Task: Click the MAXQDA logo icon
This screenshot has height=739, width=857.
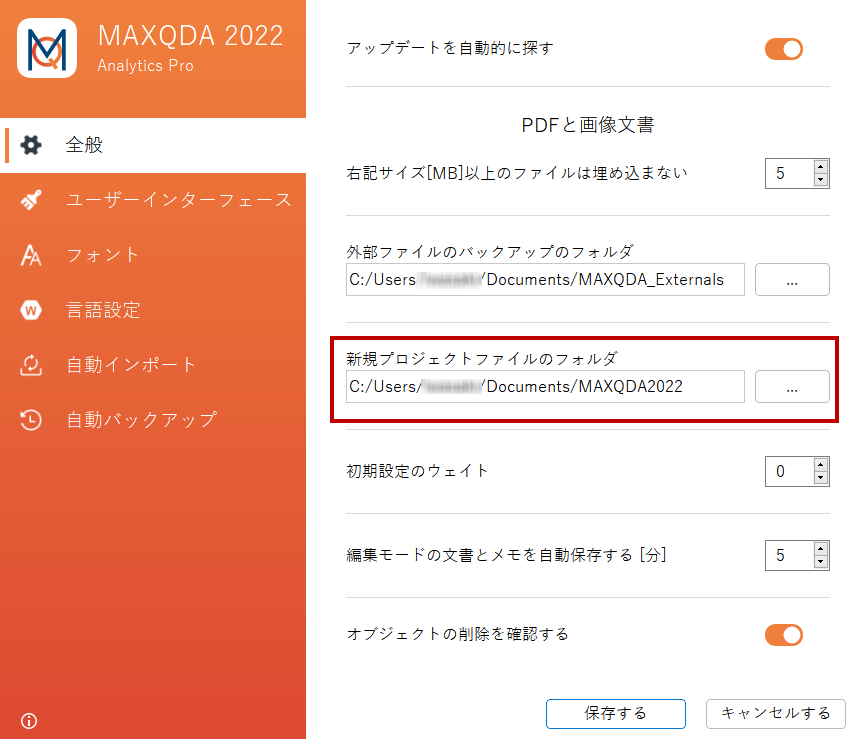Action: click(x=47, y=48)
